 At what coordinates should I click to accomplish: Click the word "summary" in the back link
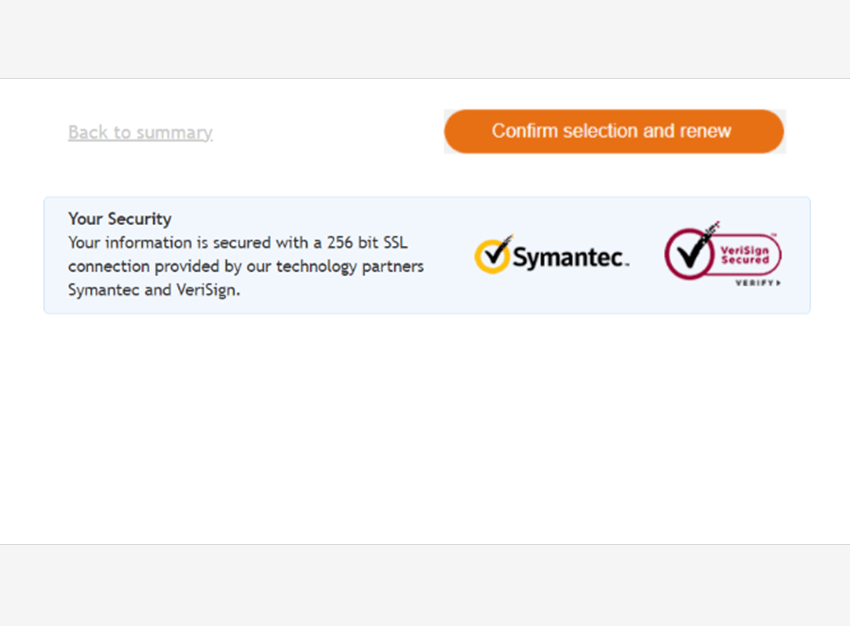pyautogui.click(x=174, y=132)
